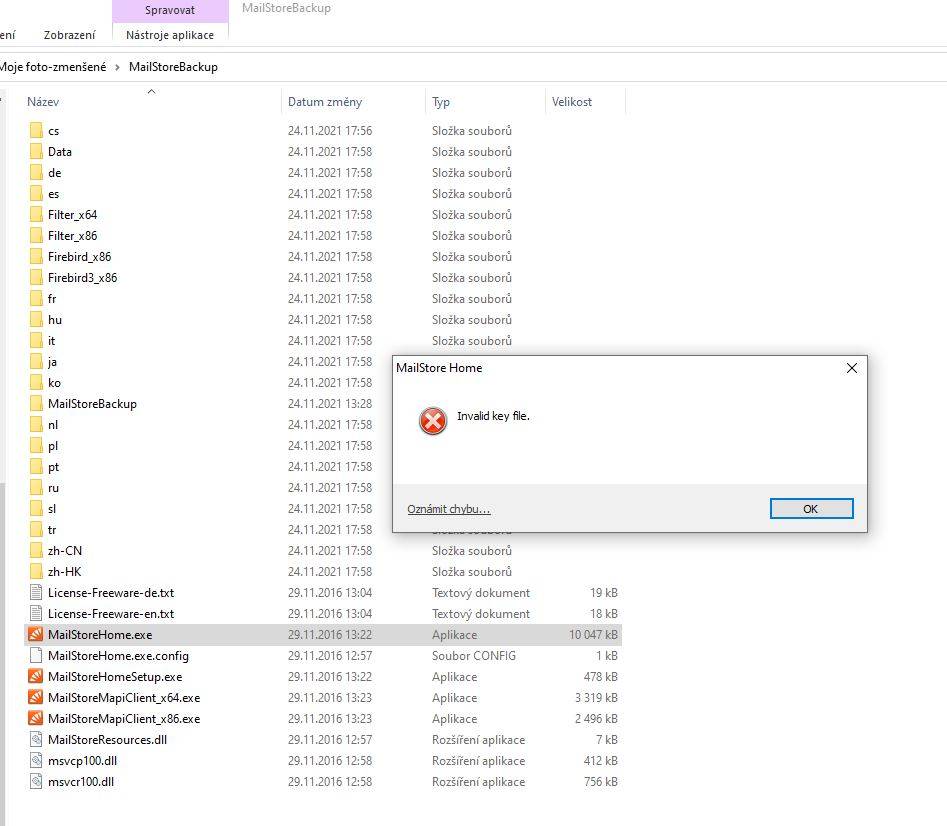Open the Spravovat ribbon tab
947x826 pixels.
click(x=170, y=10)
